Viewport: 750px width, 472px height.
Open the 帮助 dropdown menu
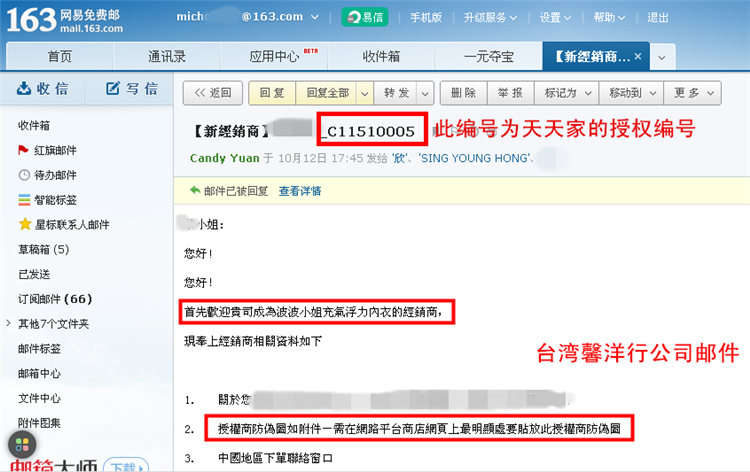609,18
